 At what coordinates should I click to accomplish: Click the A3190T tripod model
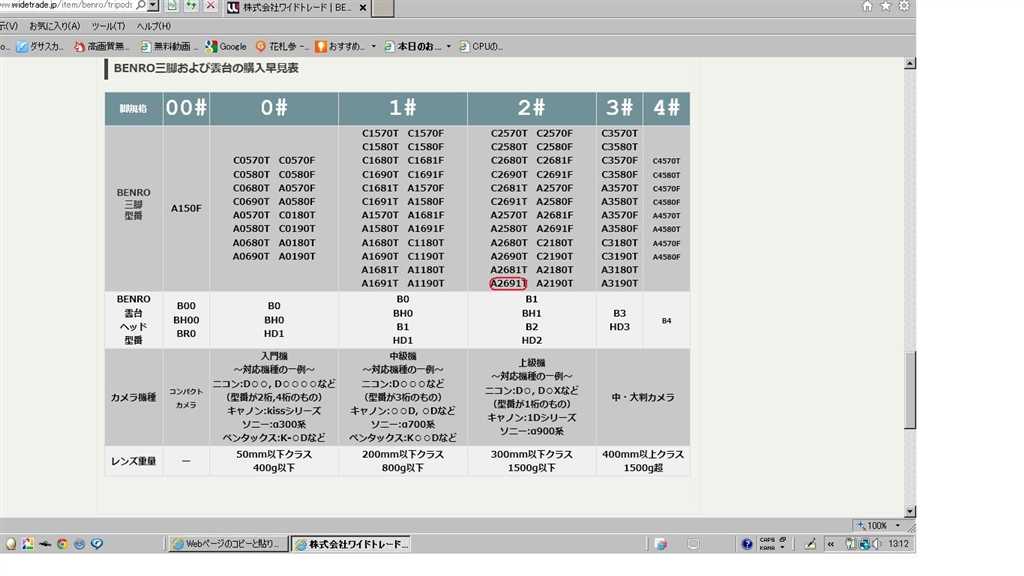[x=619, y=283]
